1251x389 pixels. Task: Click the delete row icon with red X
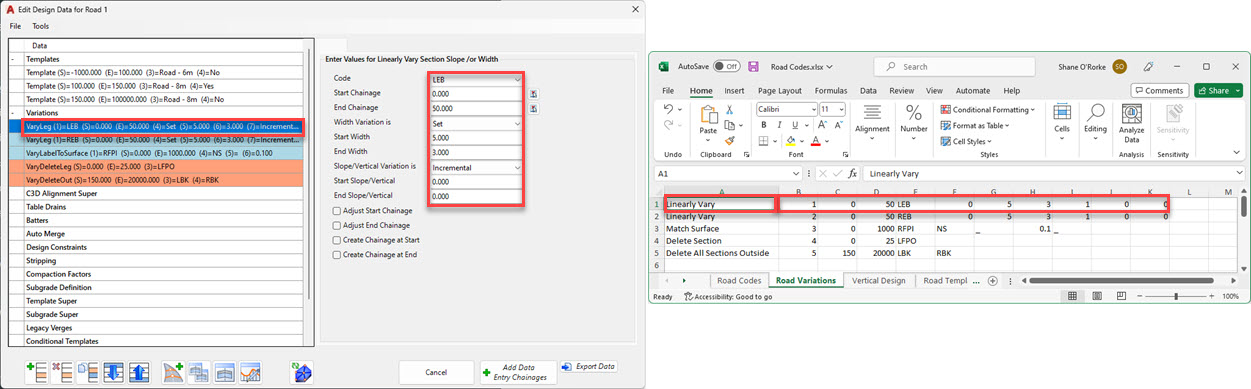tap(62, 372)
